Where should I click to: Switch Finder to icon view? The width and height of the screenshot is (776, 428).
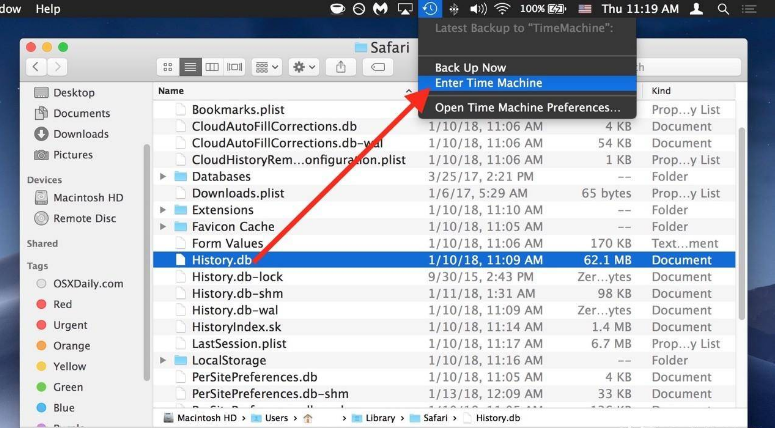pyautogui.click(x=168, y=67)
